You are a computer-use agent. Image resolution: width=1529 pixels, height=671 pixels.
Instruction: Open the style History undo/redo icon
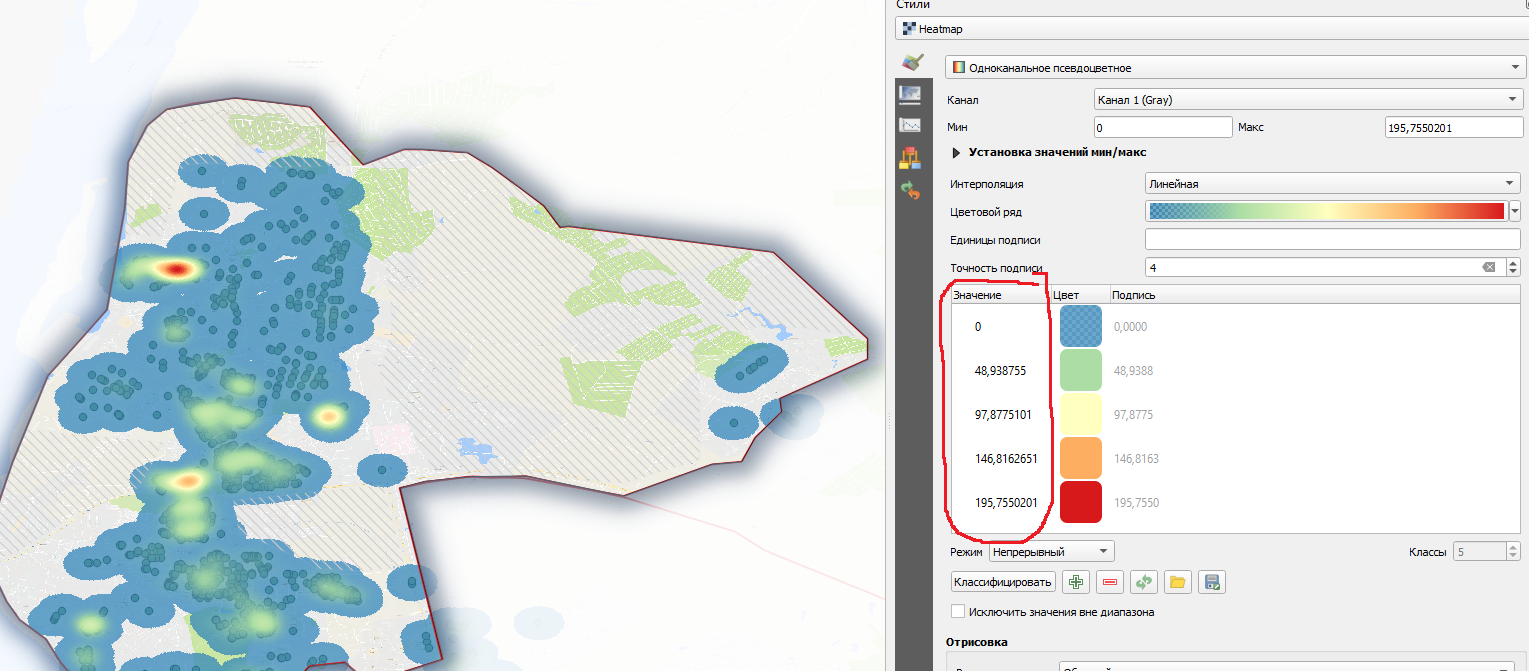point(910,189)
